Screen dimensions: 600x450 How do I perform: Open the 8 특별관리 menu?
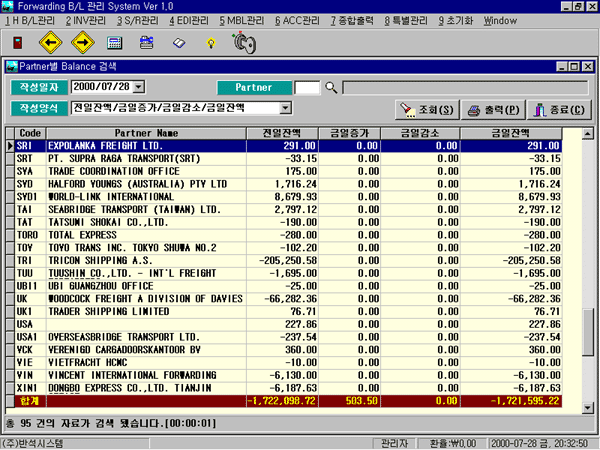[x=406, y=21]
